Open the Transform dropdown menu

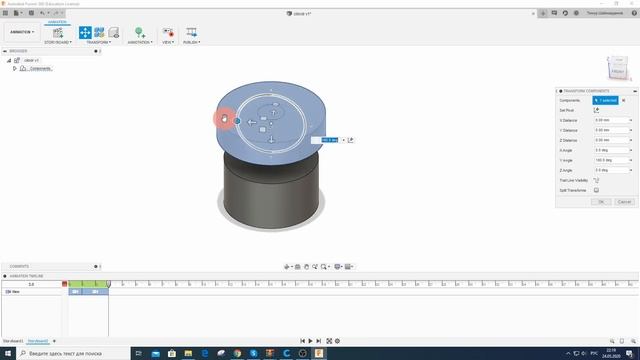99,42
